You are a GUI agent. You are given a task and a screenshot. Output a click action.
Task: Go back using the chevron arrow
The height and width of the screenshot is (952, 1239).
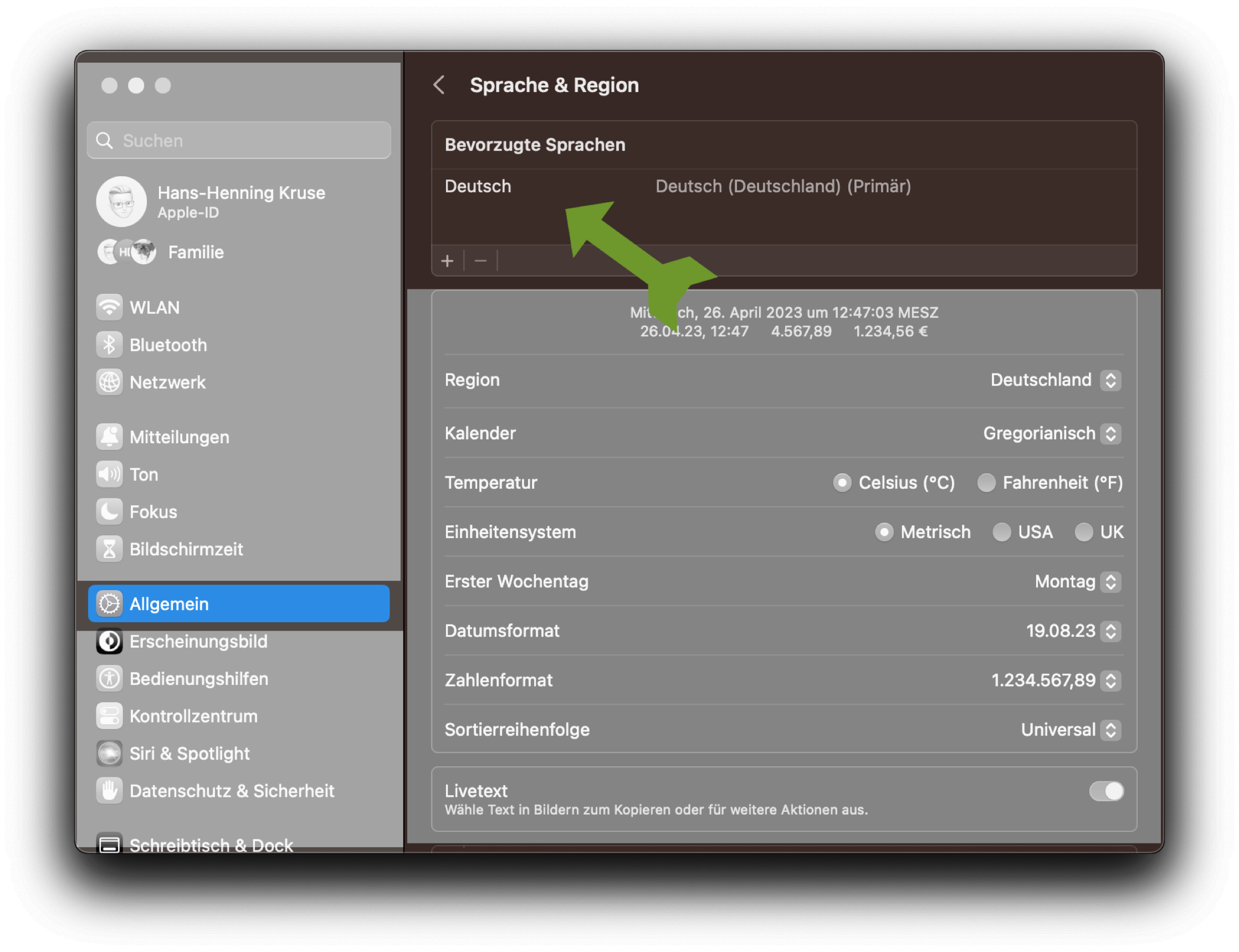[439, 85]
